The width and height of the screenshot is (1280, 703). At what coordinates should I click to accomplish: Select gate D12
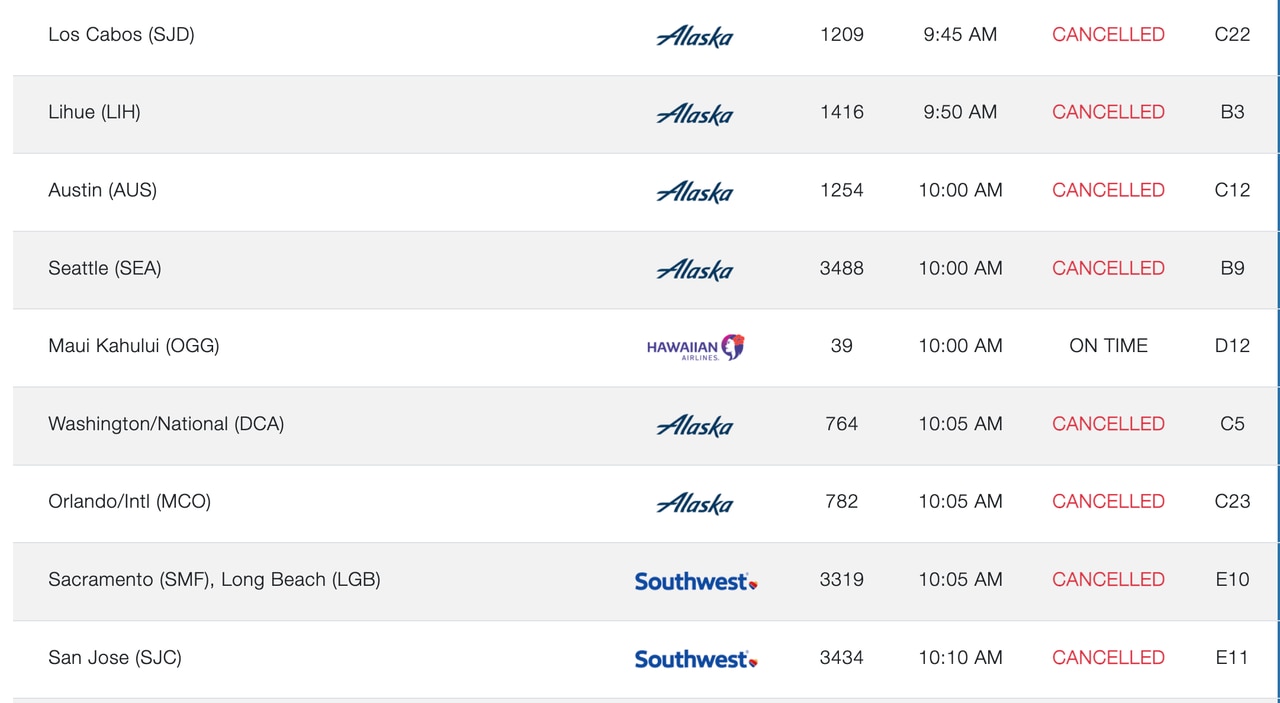(x=1232, y=346)
